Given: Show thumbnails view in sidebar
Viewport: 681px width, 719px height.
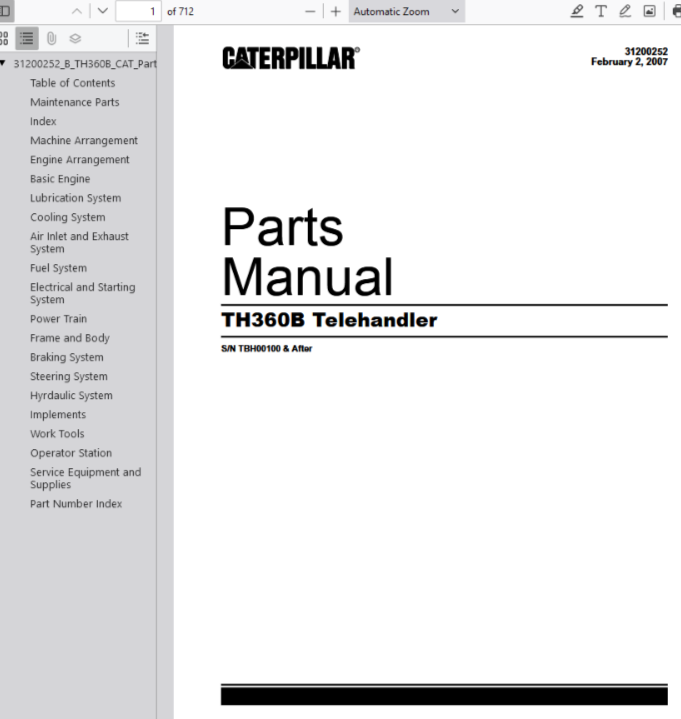Looking at the screenshot, I should (x=4, y=38).
